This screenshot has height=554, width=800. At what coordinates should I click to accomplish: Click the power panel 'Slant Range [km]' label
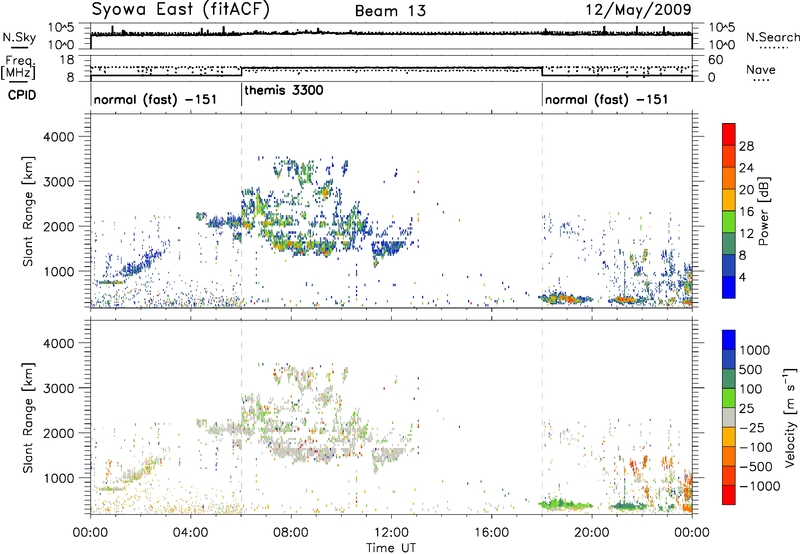click(28, 211)
